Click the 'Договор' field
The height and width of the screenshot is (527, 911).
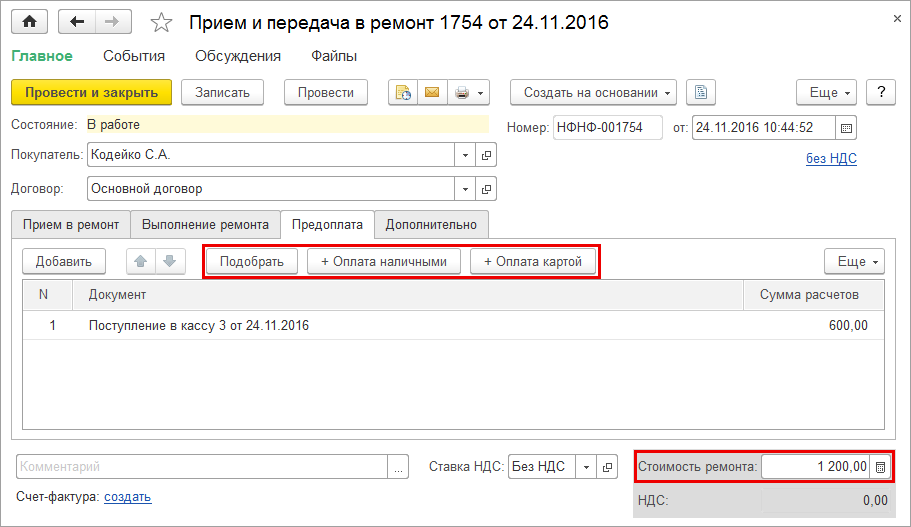(271, 189)
